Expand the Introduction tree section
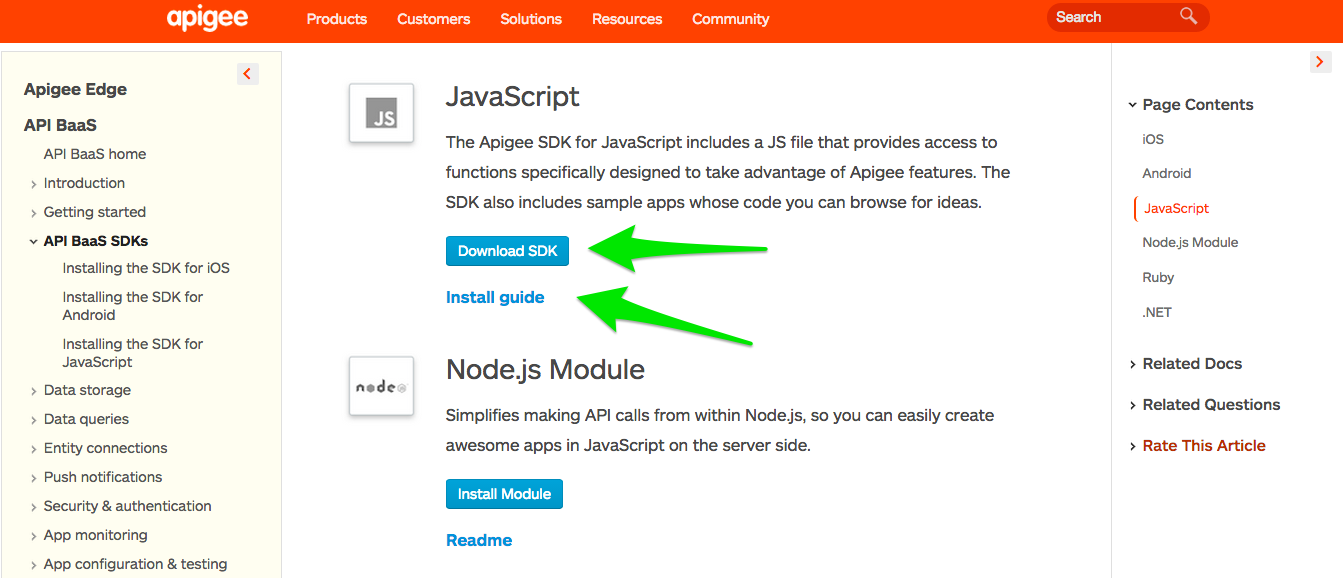The image size is (1343, 578). (34, 184)
